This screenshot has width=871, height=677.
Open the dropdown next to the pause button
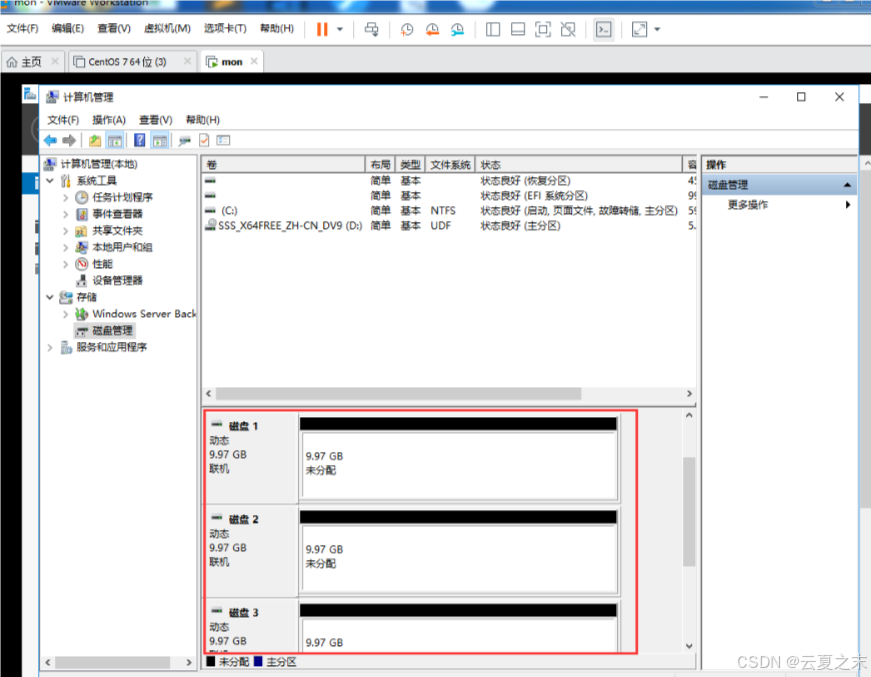[340, 29]
